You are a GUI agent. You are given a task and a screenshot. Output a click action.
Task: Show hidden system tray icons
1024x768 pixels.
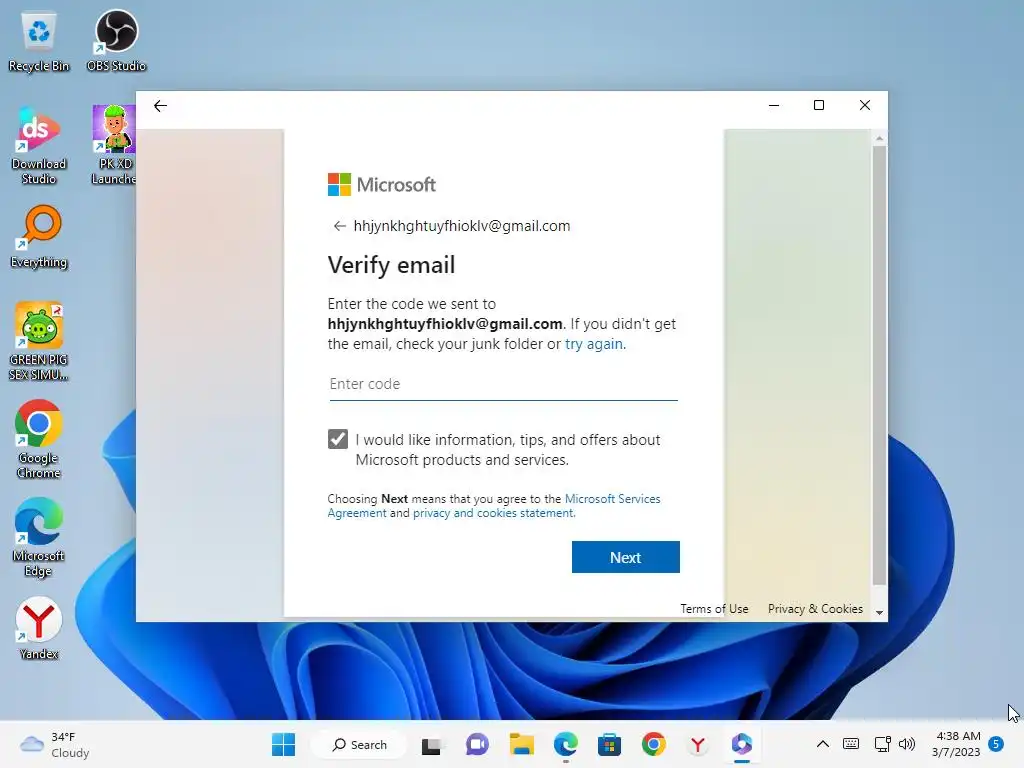coord(823,744)
